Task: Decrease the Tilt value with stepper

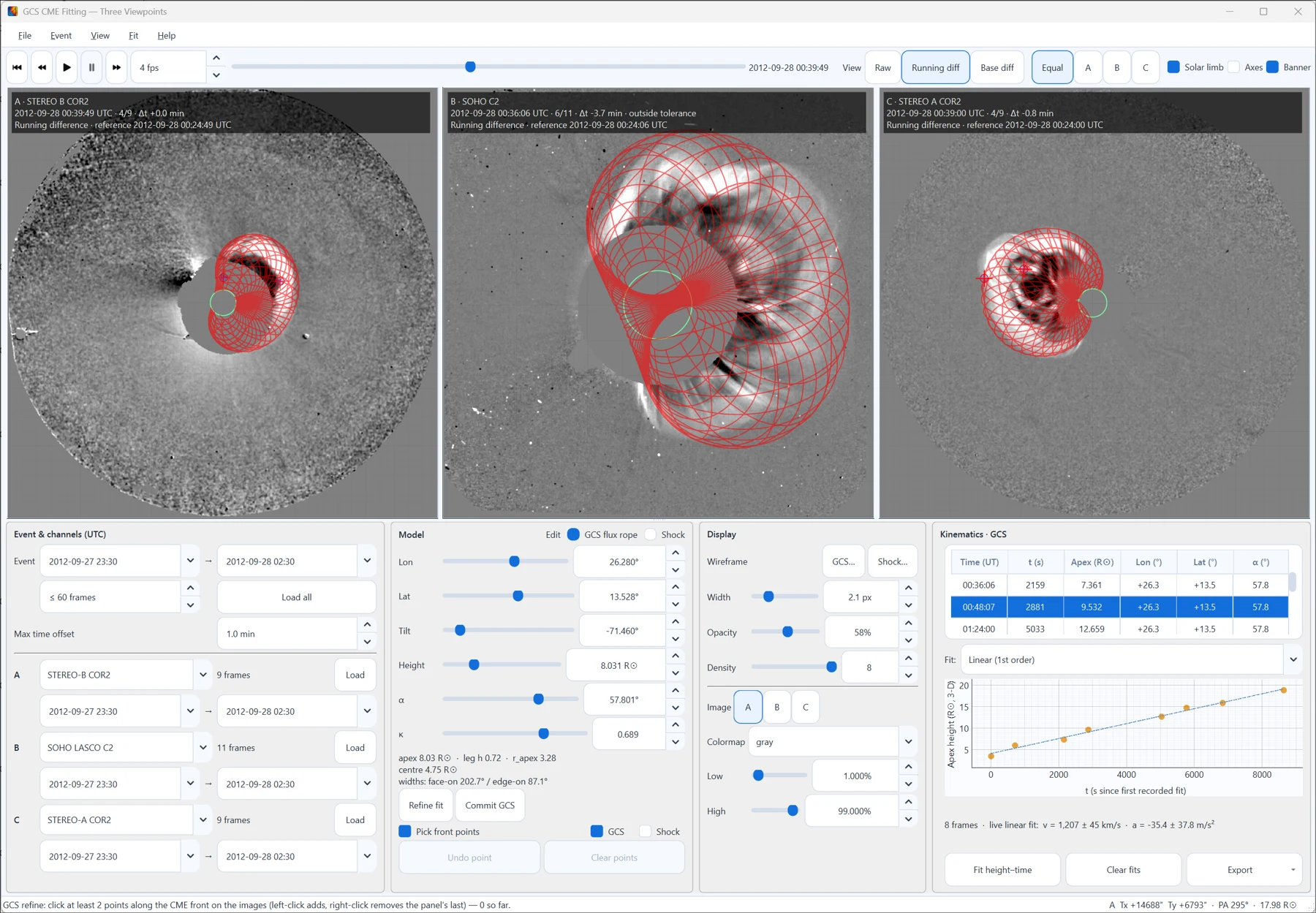Action: pyautogui.click(x=676, y=639)
